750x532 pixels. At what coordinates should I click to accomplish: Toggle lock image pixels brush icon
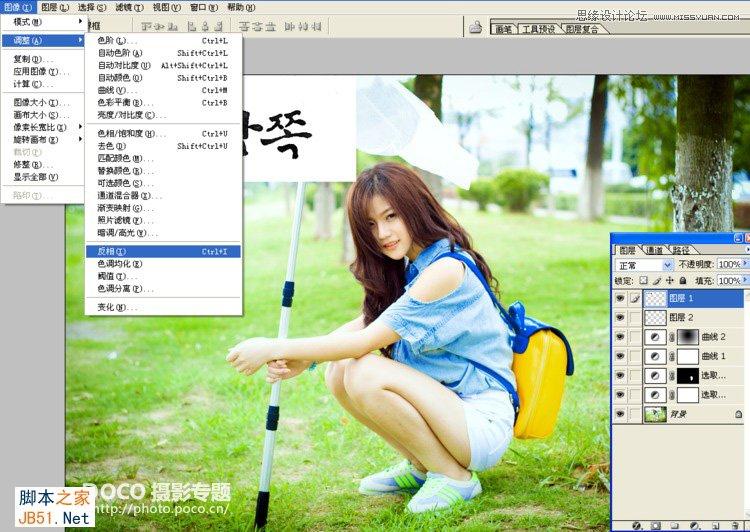click(657, 281)
